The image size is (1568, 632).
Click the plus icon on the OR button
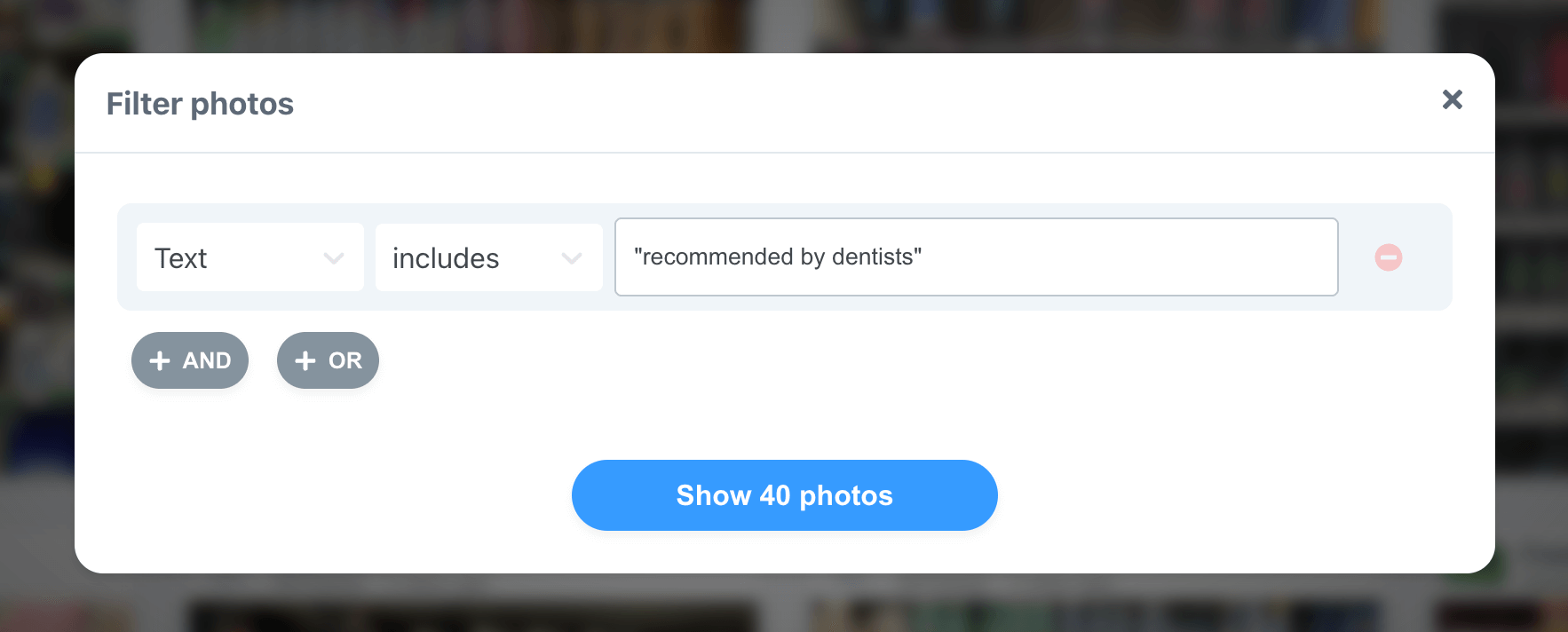pos(305,360)
